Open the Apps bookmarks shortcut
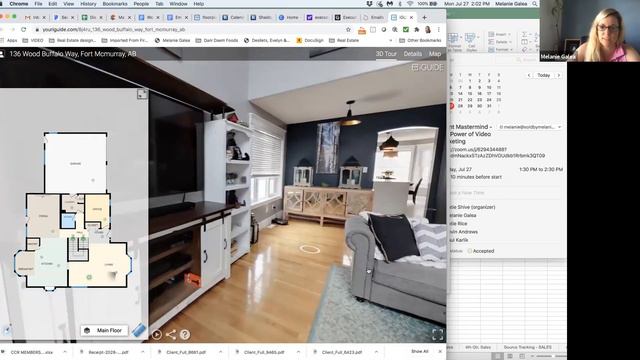 tap(9, 40)
